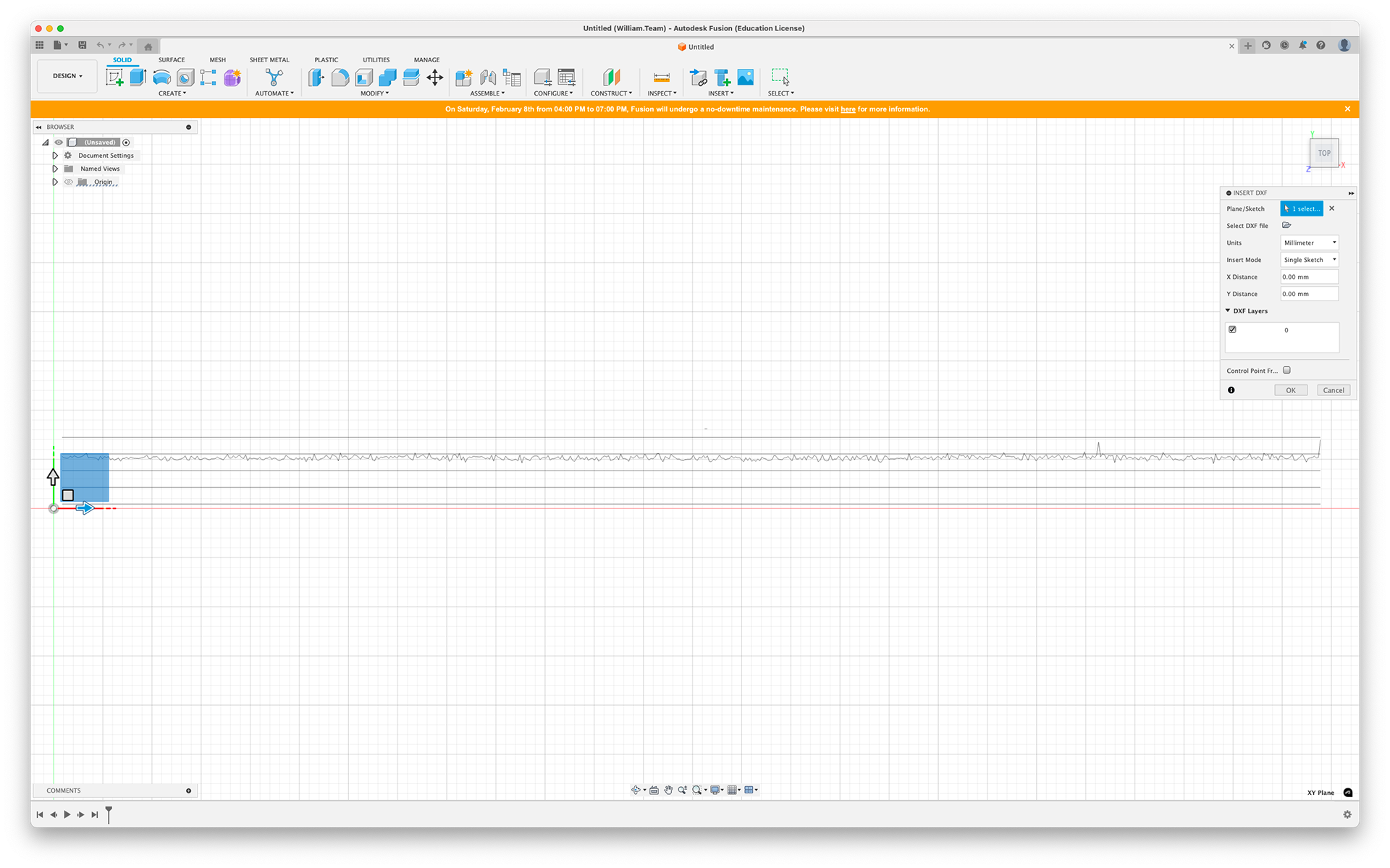
Task: Select the Measure tool icon
Action: click(661, 77)
